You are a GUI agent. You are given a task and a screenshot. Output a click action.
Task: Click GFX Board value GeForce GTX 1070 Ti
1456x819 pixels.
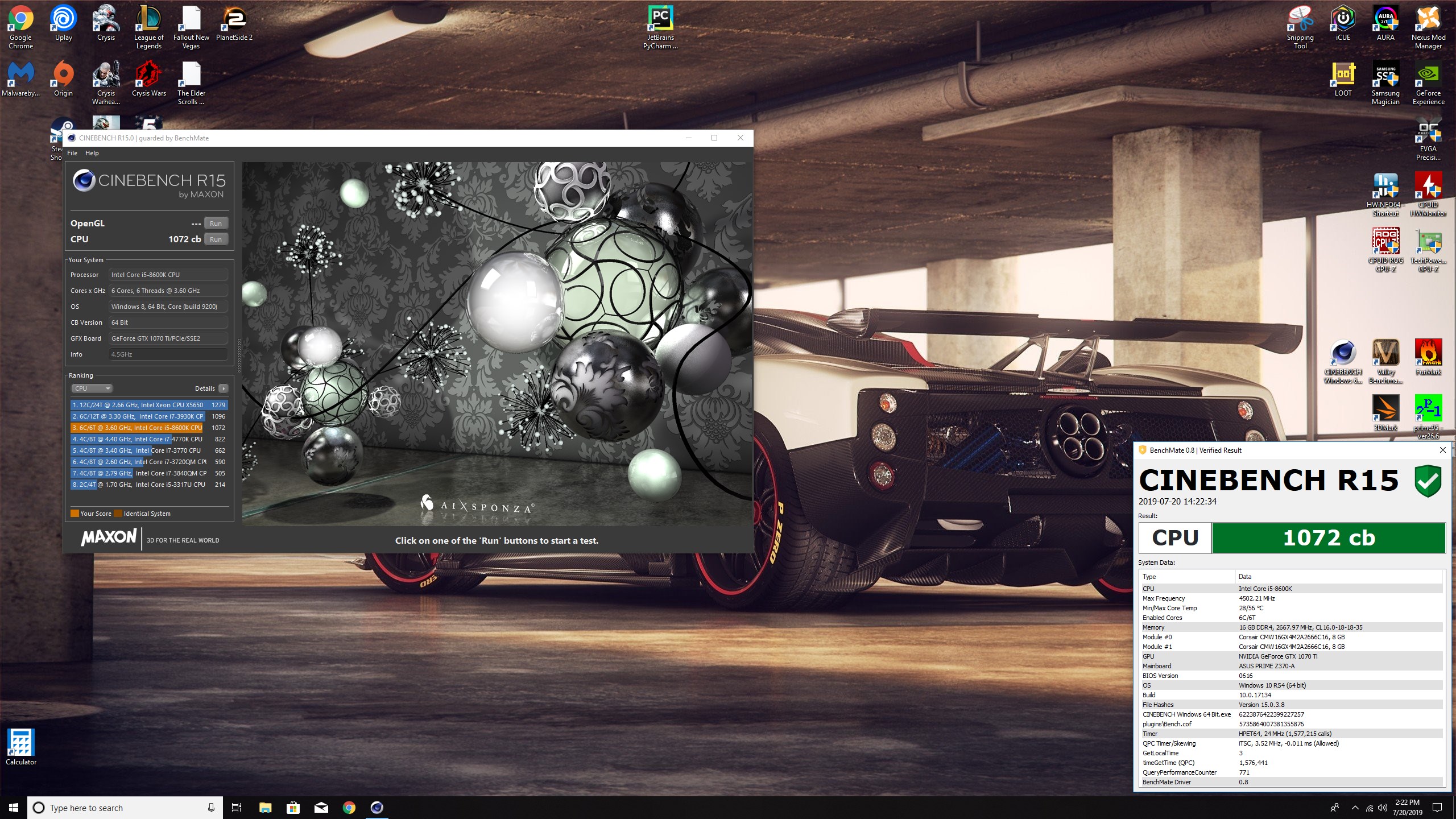pyautogui.click(x=168, y=338)
